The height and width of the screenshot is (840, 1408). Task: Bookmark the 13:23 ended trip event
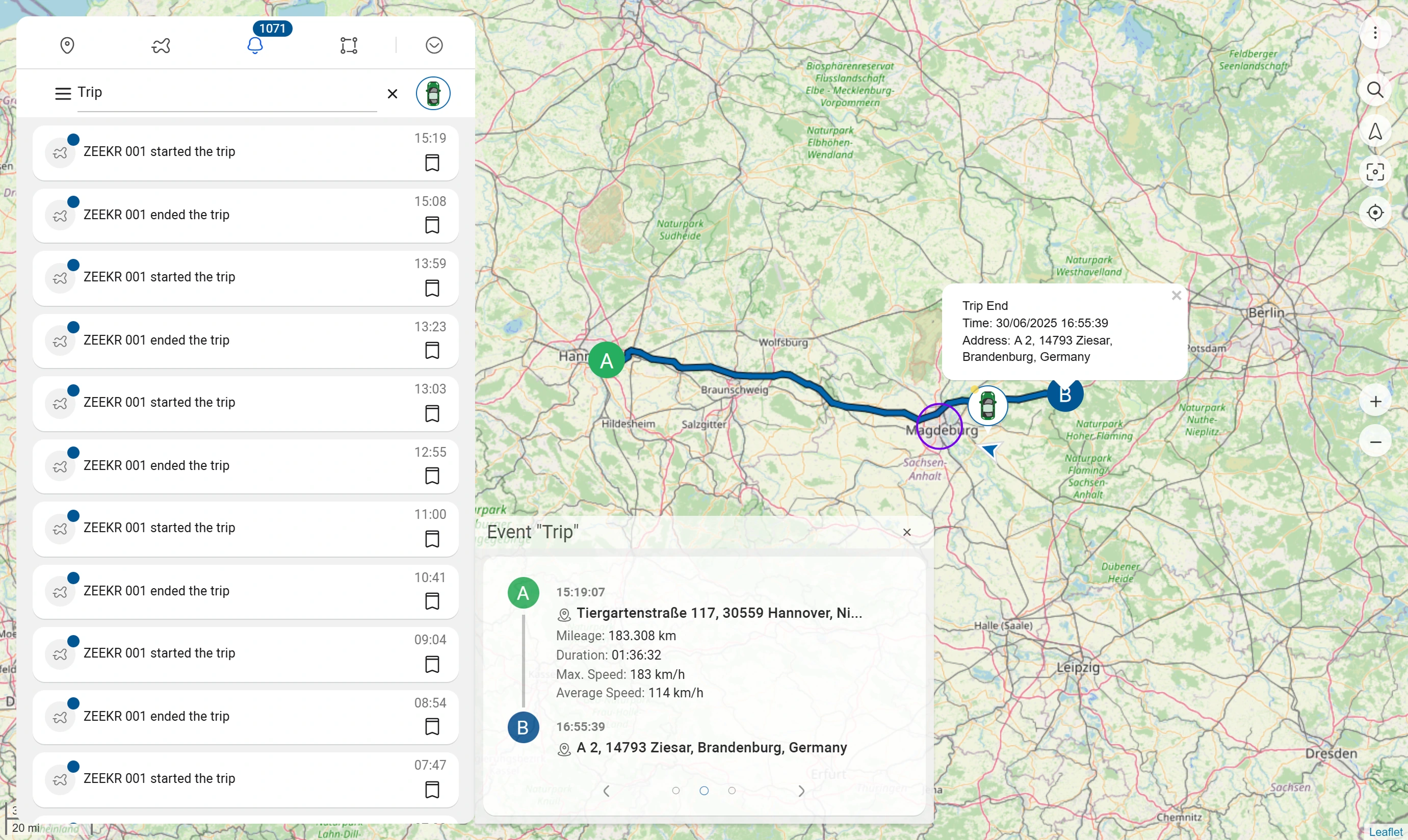click(x=432, y=350)
